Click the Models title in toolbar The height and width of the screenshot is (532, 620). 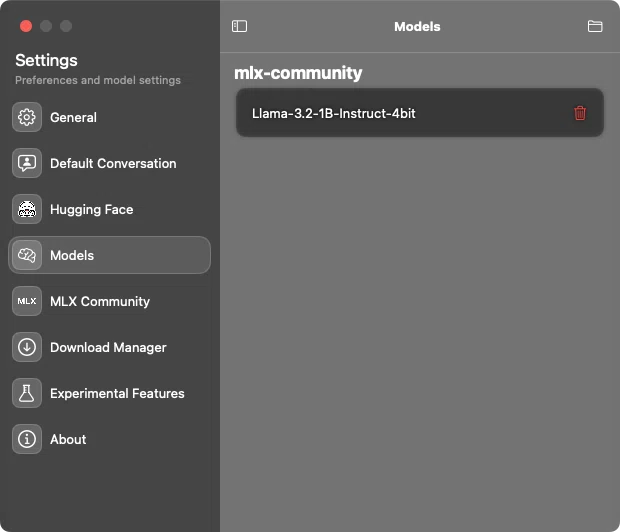(417, 27)
